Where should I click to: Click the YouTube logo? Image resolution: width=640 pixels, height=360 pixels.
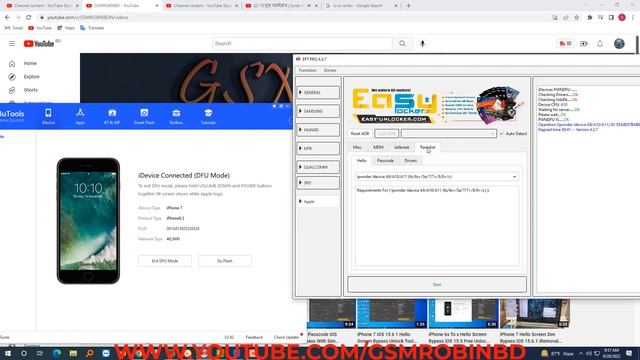click(39, 44)
